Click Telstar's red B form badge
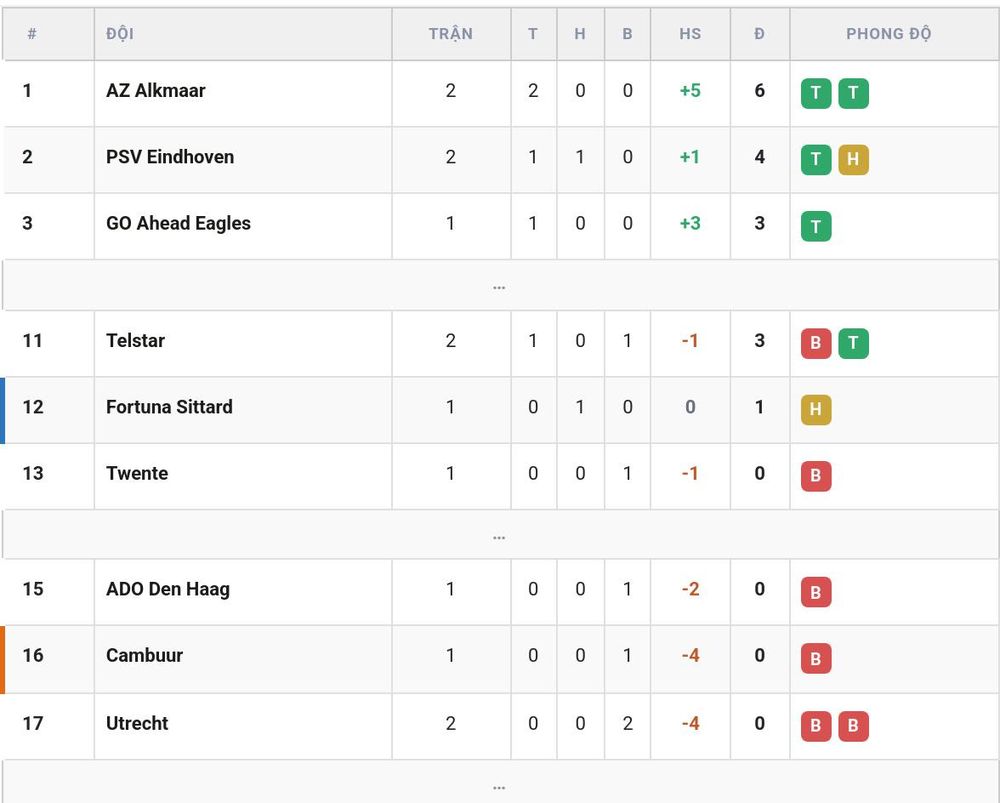1000x803 pixels. [816, 343]
